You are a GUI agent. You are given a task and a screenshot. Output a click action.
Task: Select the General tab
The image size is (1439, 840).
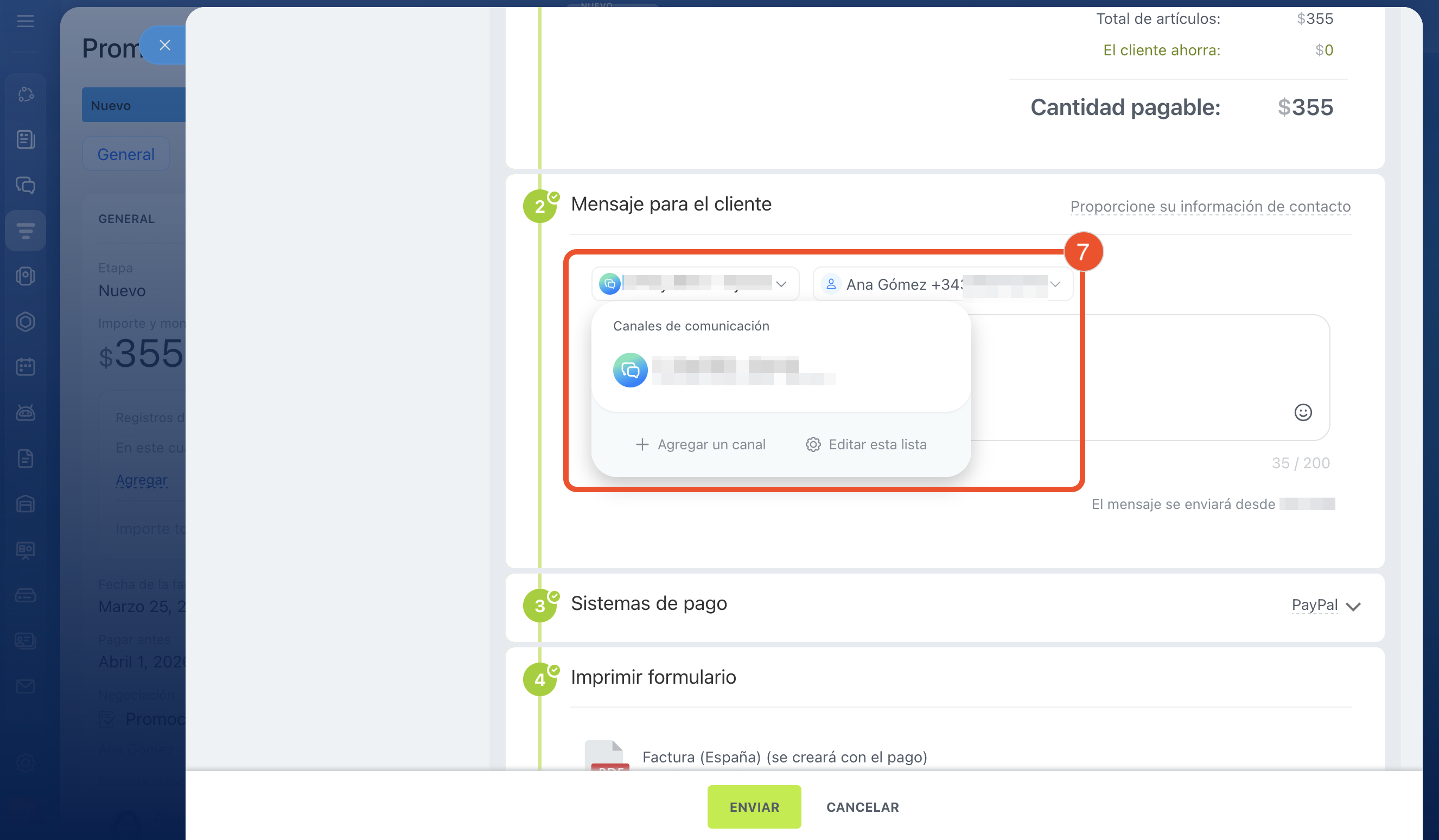126,154
